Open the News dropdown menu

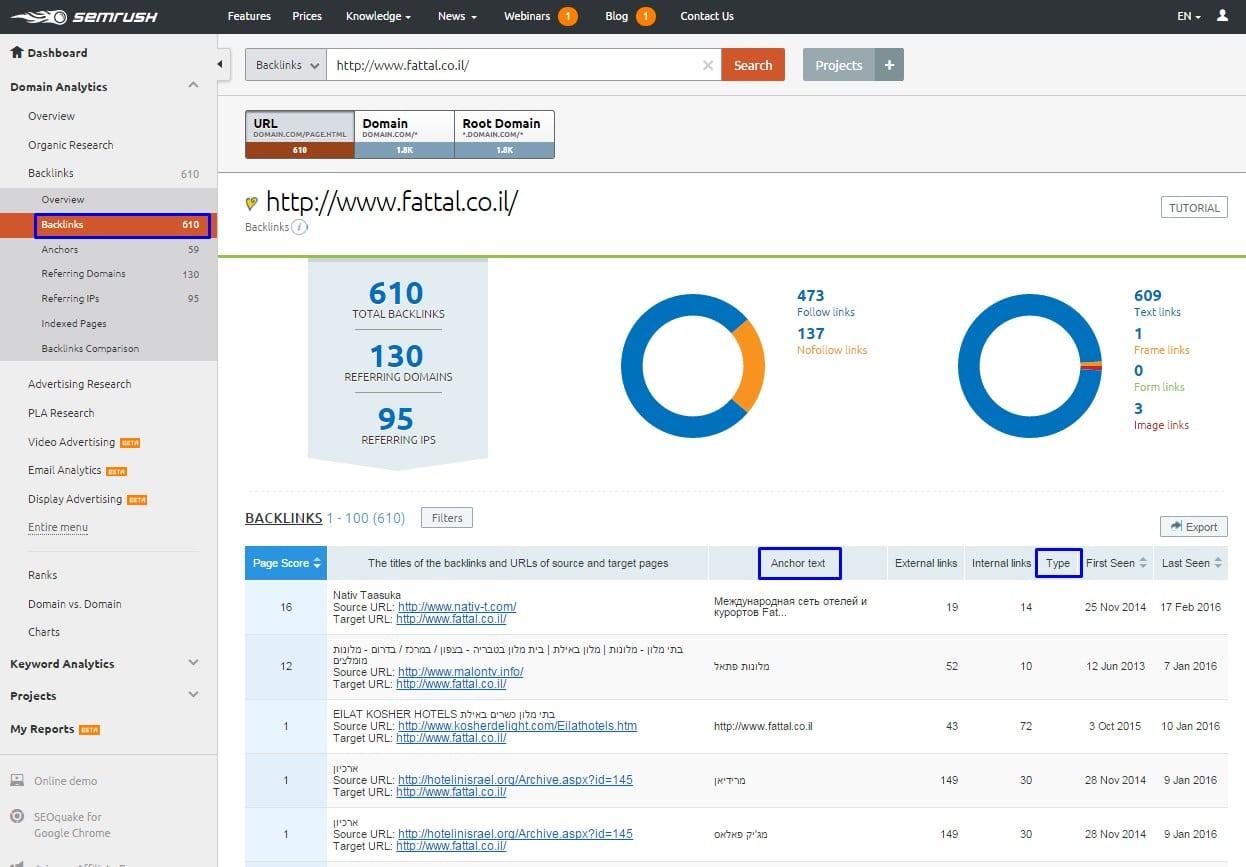point(457,16)
